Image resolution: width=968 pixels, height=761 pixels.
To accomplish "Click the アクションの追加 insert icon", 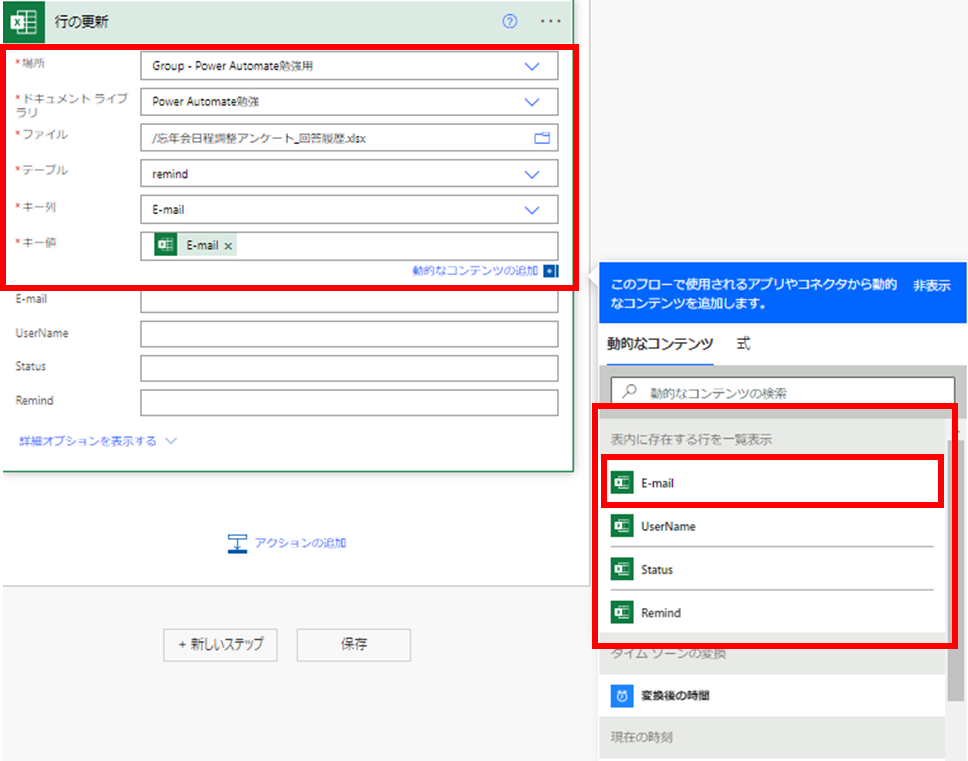I will [x=237, y=543].
